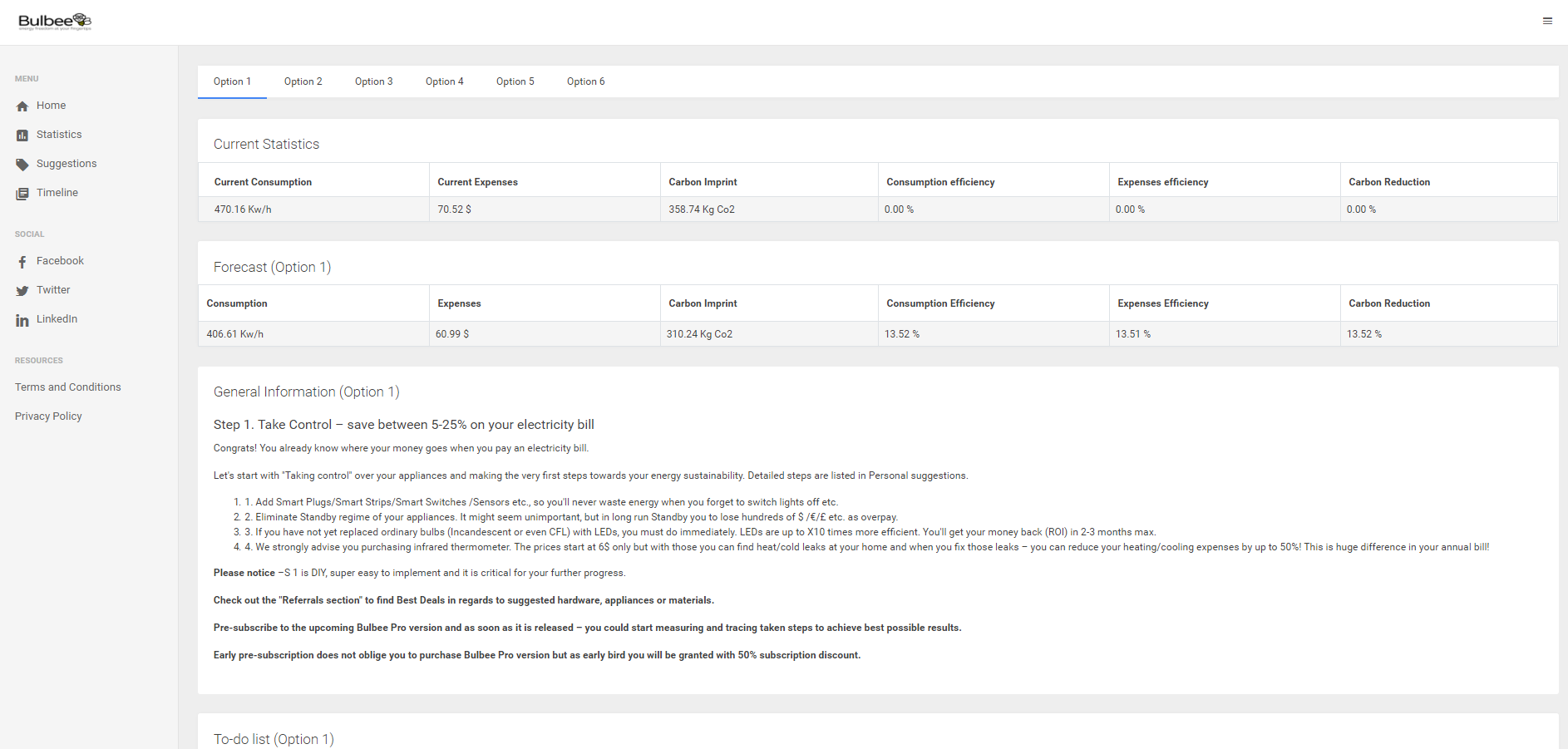Click the To-do list (Option 1) heading
Screen dimensions: 1568x749
274,739
